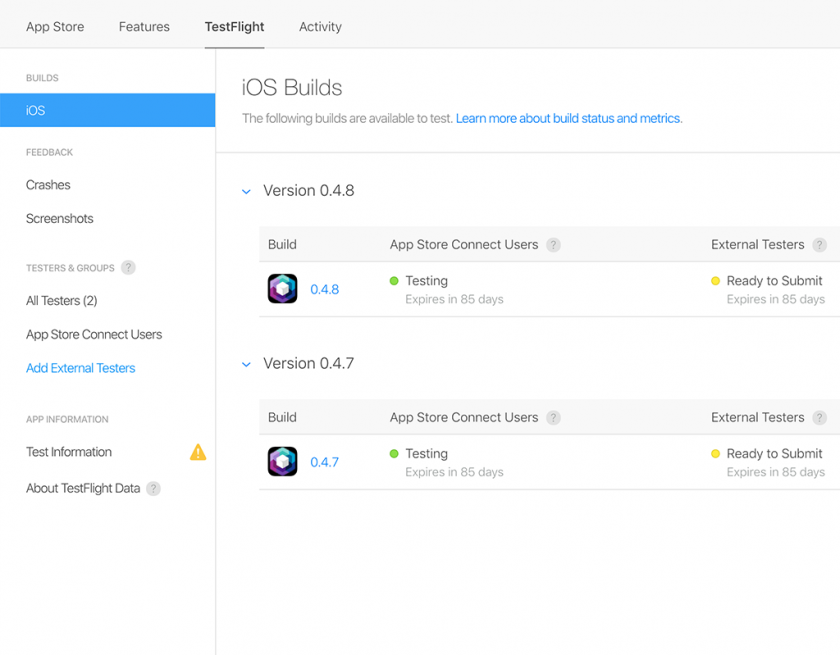Go to the Activity tab
The height and width of the screenshot is (655, 840).
click(320, 27)
